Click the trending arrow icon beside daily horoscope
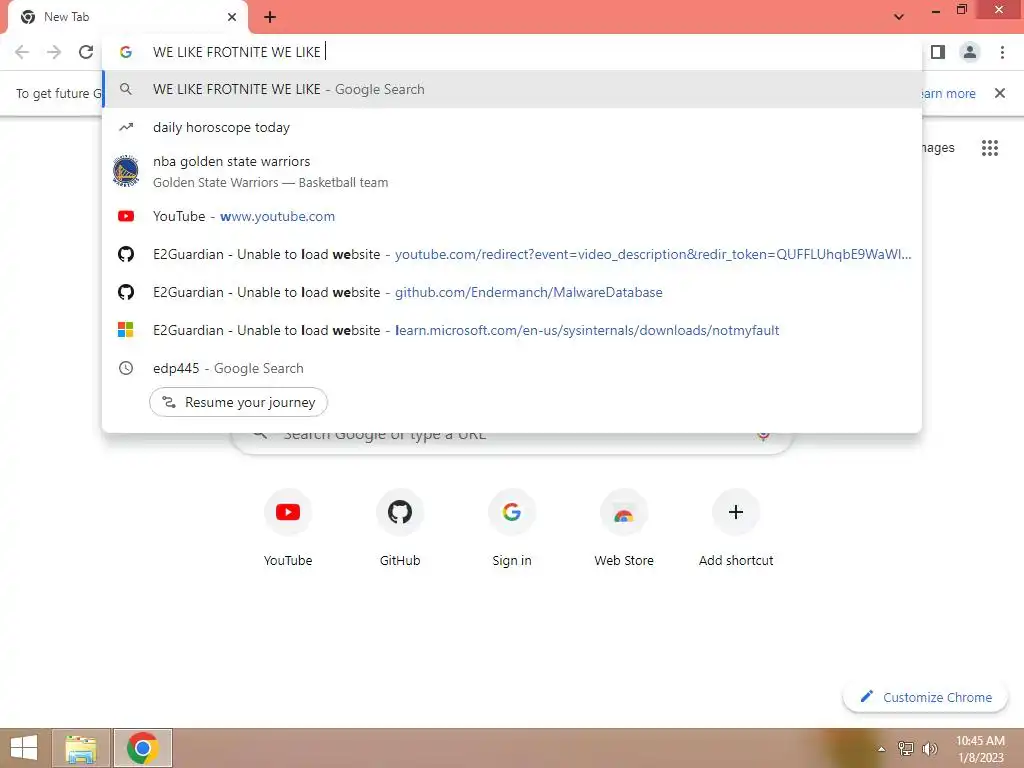1024x768 pixels. [x=126, y=127]
